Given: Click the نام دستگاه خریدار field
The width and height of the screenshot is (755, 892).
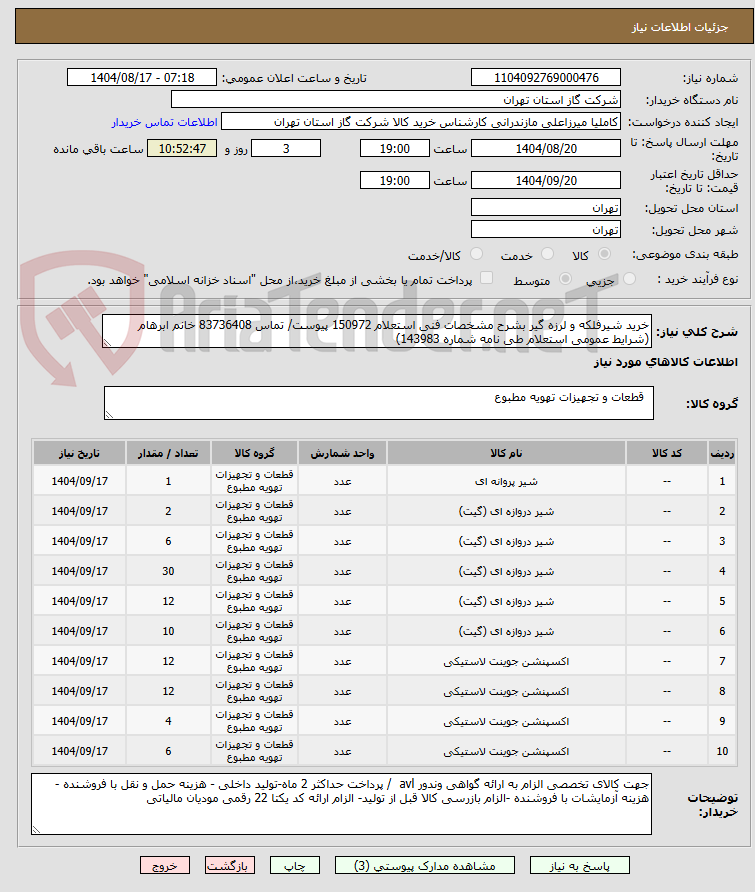Looking at the screenshot, I should (395, 100).
